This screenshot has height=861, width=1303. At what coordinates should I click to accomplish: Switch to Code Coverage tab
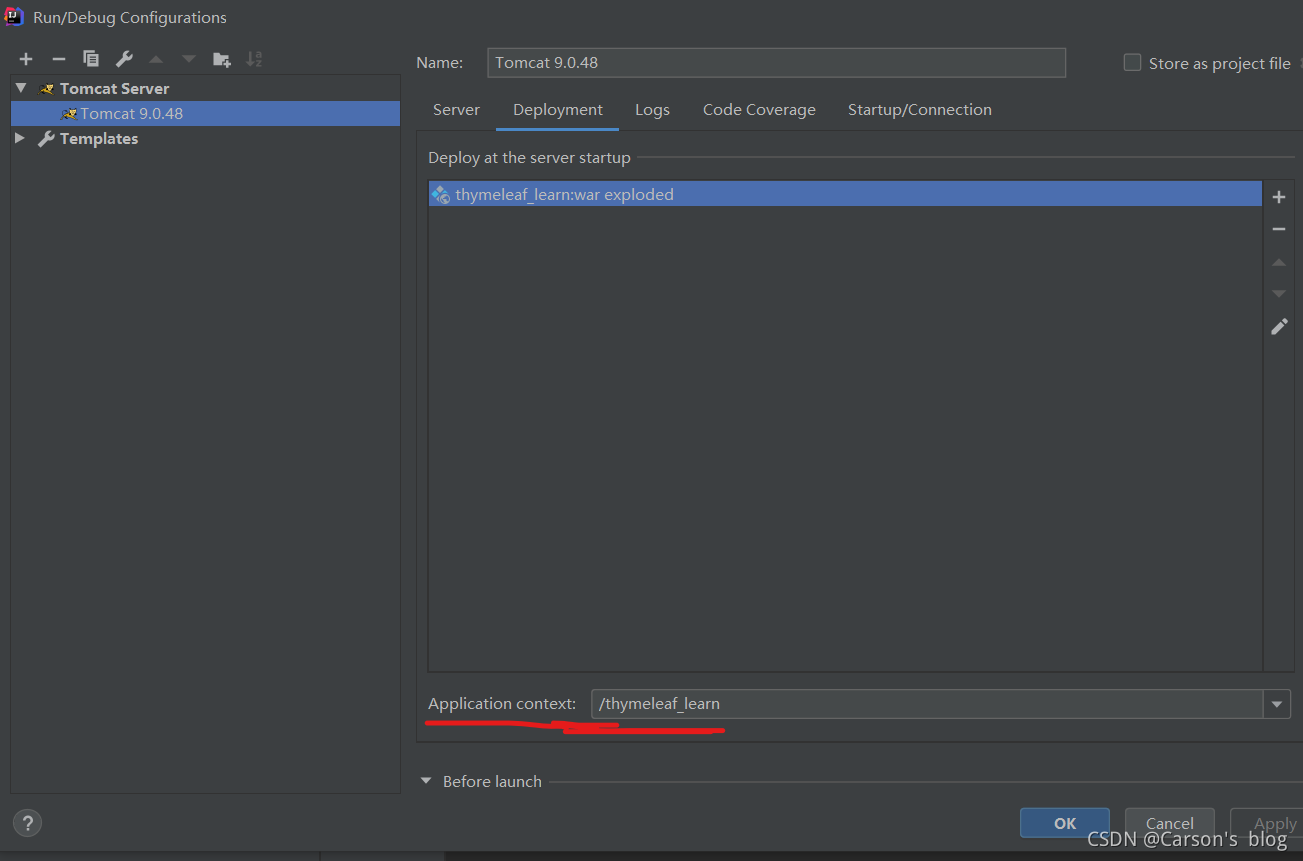click(x=759, y=110)
